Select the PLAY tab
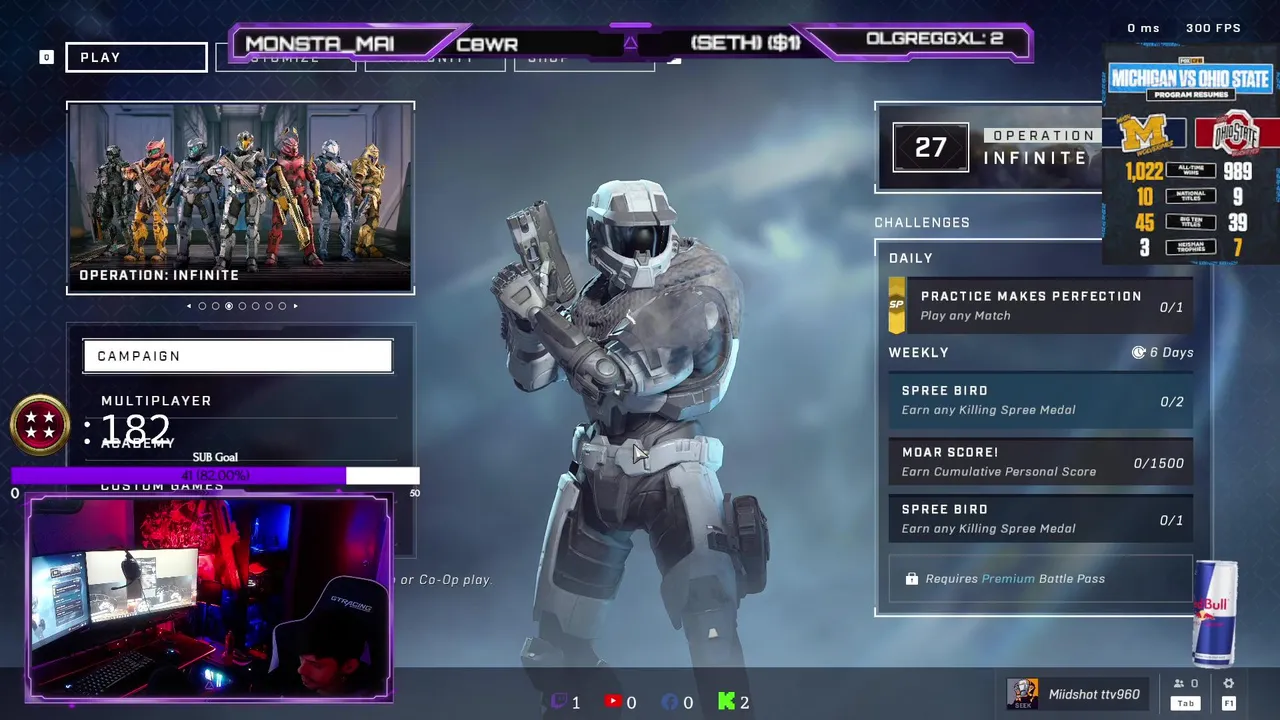1280x720 pixels. [136, 57]
